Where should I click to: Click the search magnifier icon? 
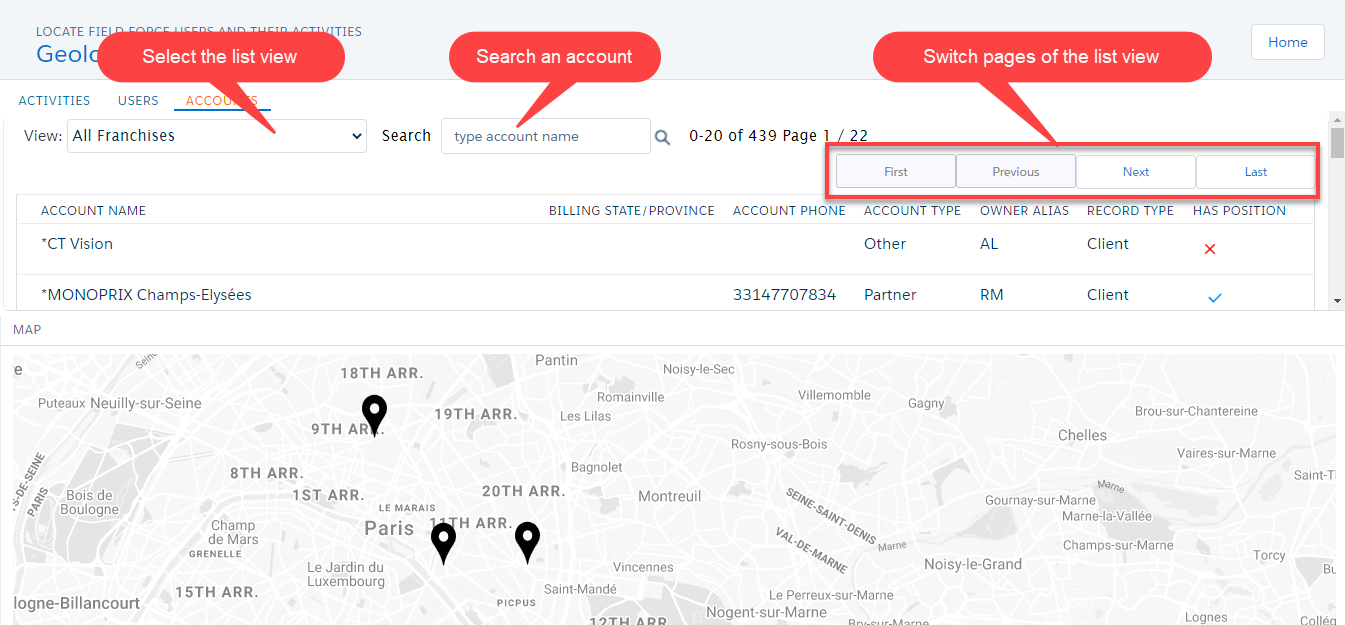coord(663,135)
